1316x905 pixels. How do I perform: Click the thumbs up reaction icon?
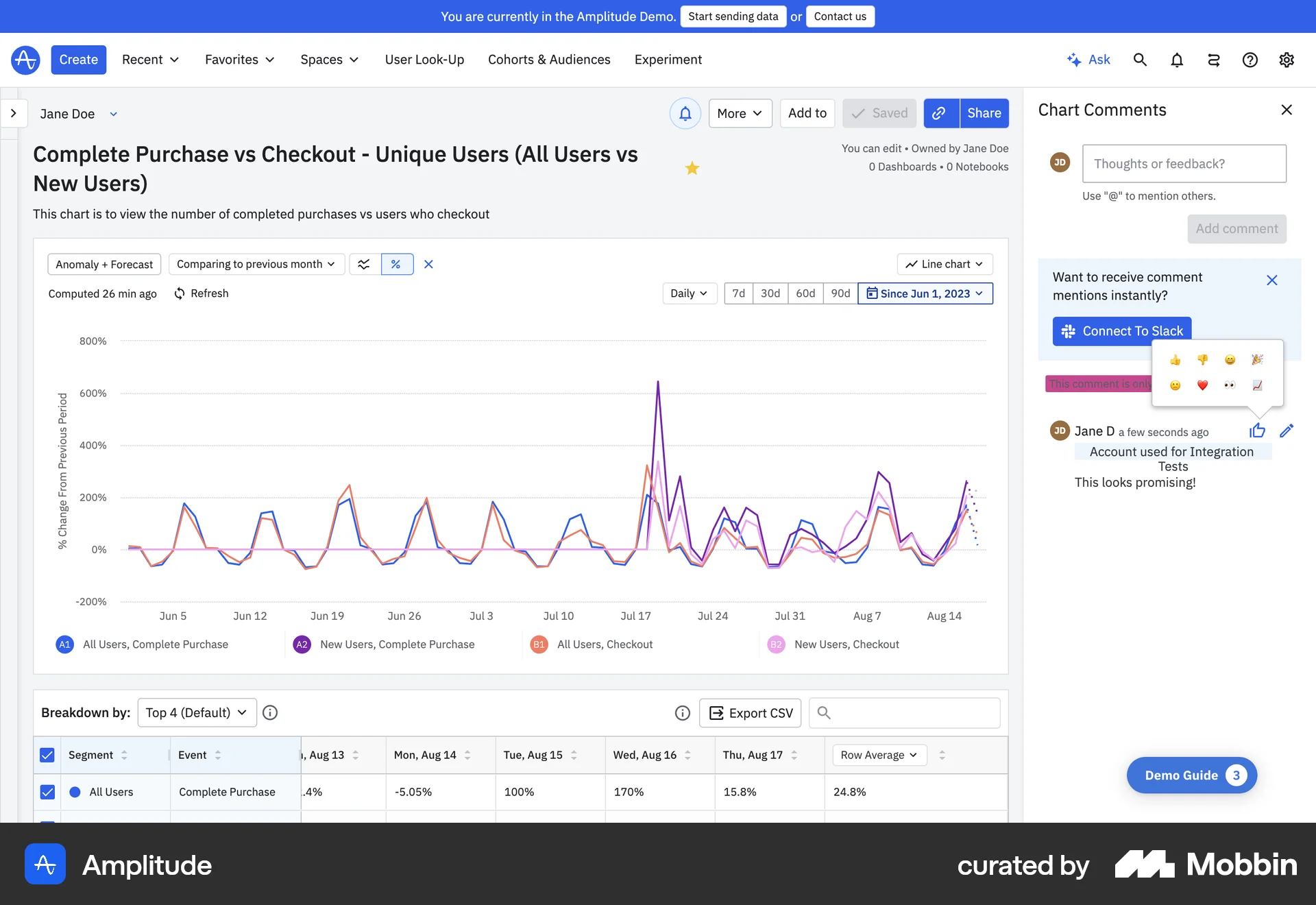[x=1256, y=431]
